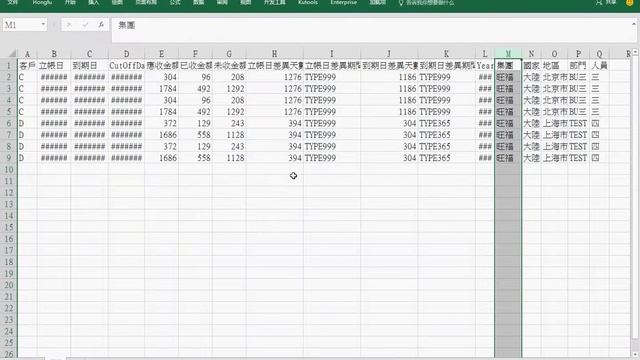This screenshot has height=360, width=640.
Task: Click header cell 國家
Action: coord(531,65)
